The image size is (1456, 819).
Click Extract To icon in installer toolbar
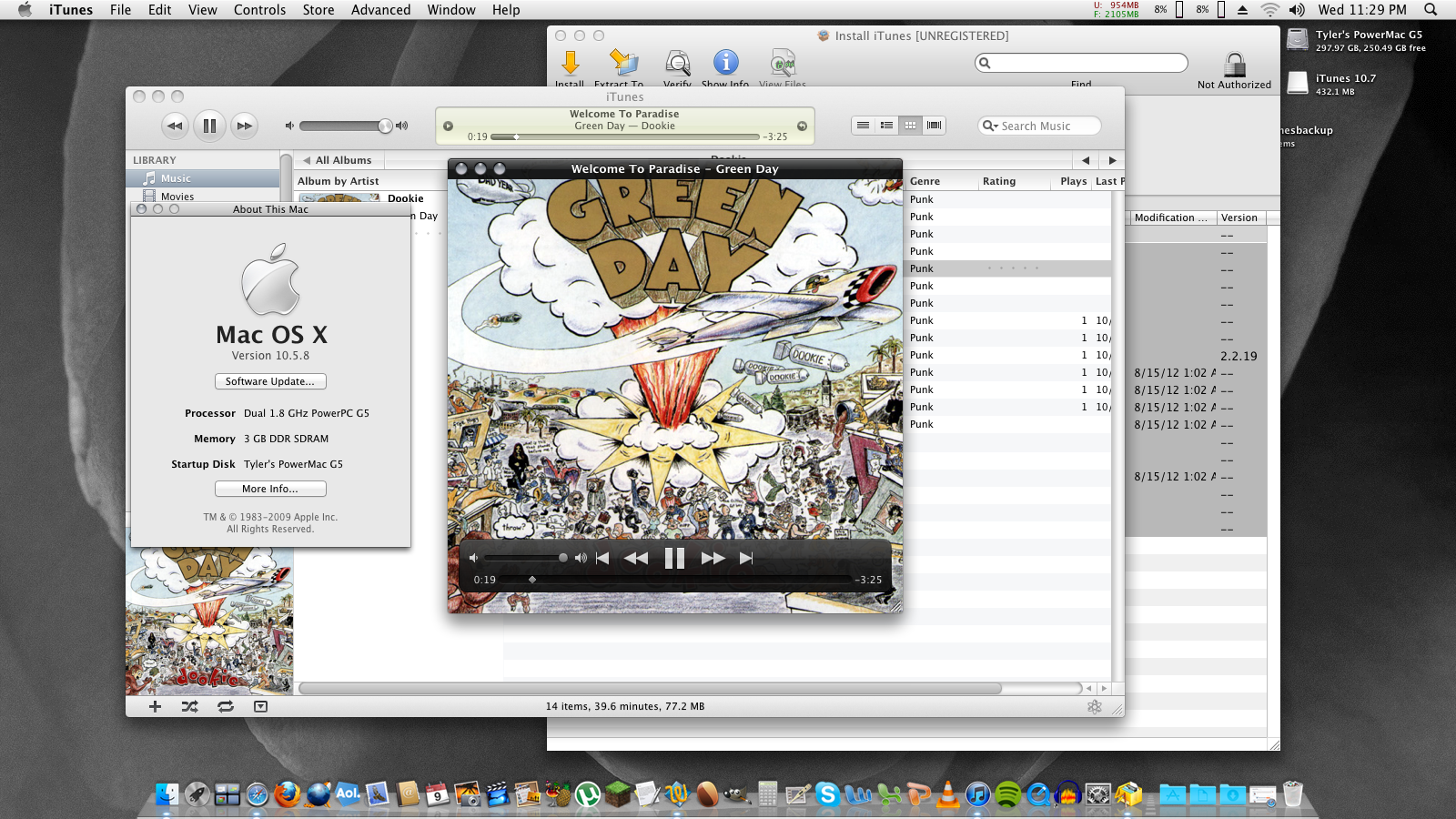pyautogui.click(x=623, y=62)
